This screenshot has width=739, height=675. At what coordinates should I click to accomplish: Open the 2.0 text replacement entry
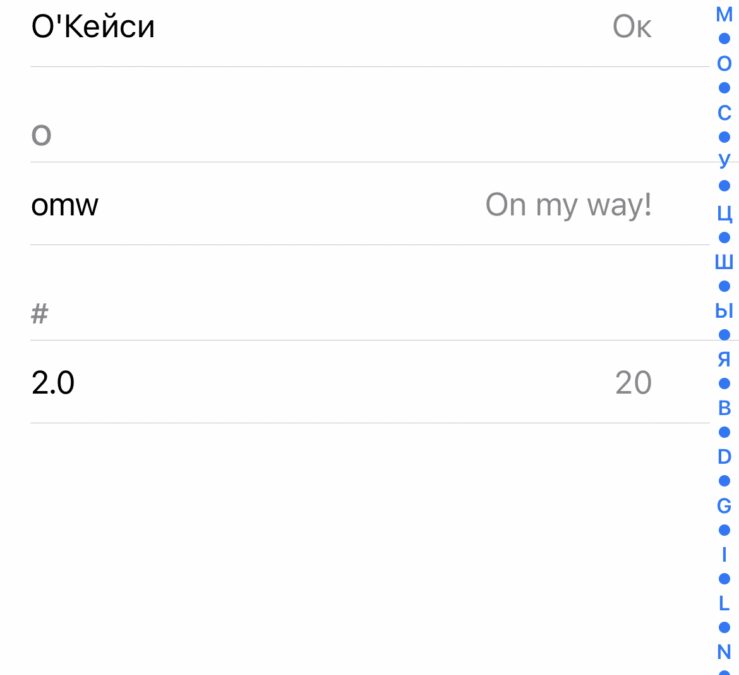53,382
